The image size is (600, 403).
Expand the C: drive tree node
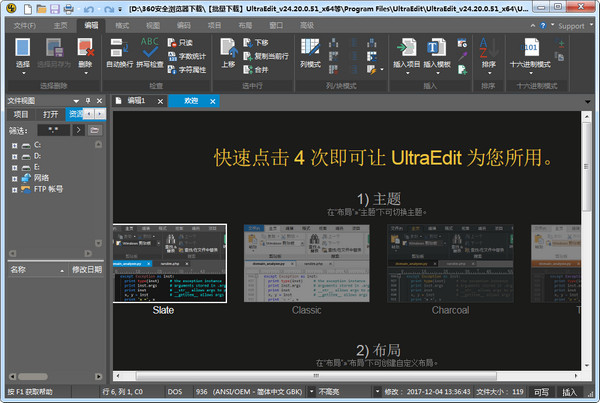tap(13, 145)
